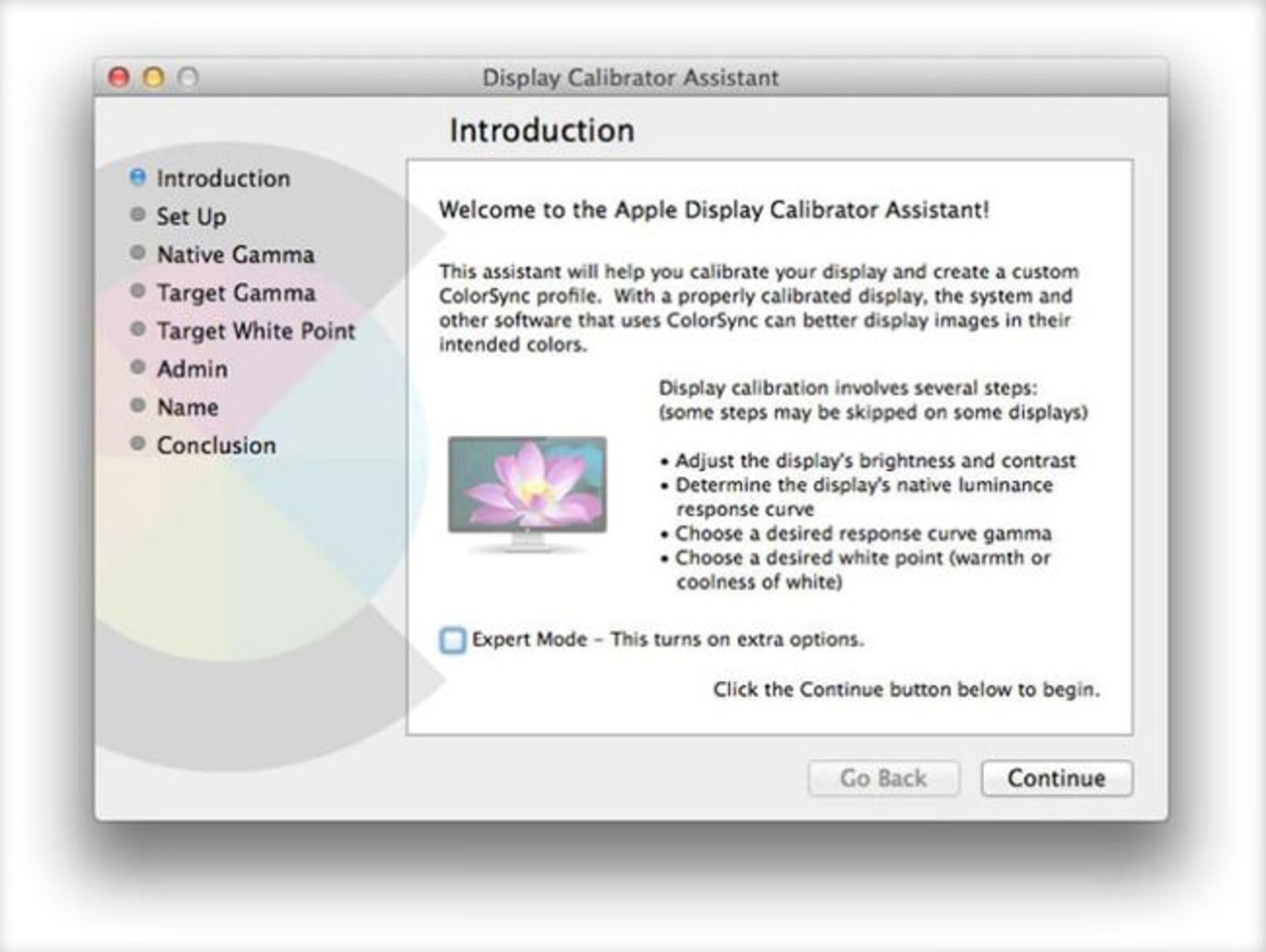Select the Conclusion step in the sidebar
The height and width of the screenshot is (952, 1266).
[203, 446]
